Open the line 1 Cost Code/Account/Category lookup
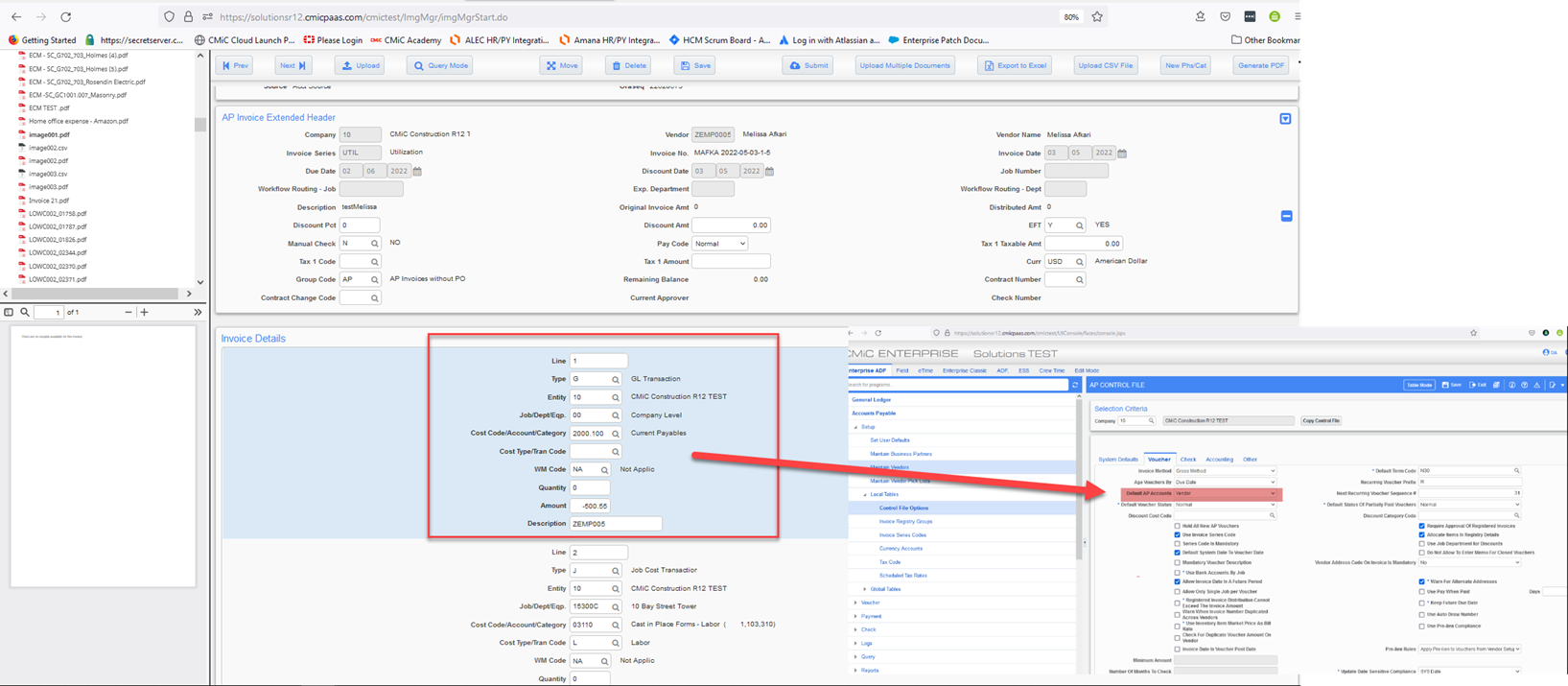 coord(616,434)
